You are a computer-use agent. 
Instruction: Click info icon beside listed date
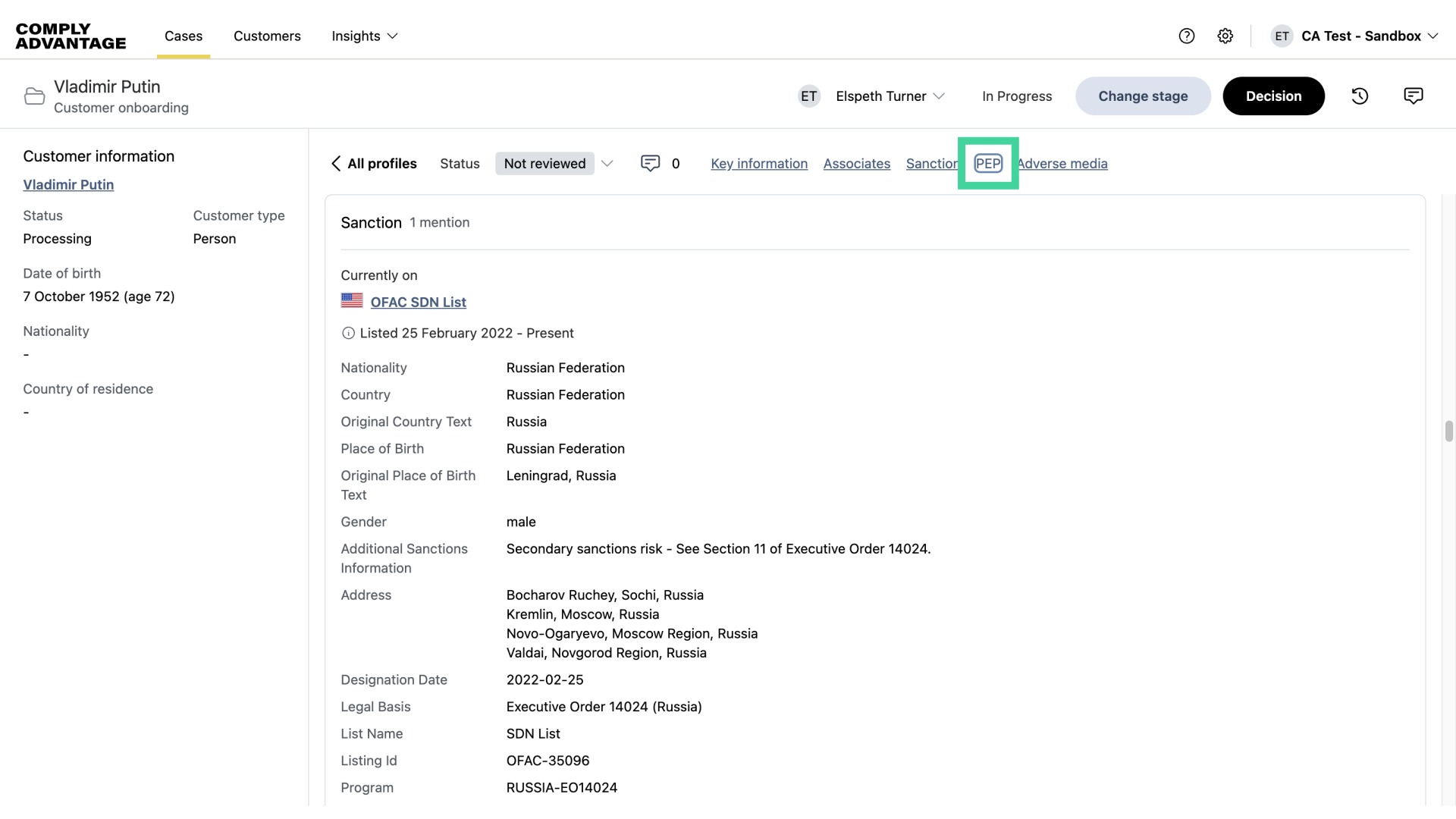[348, 334]
